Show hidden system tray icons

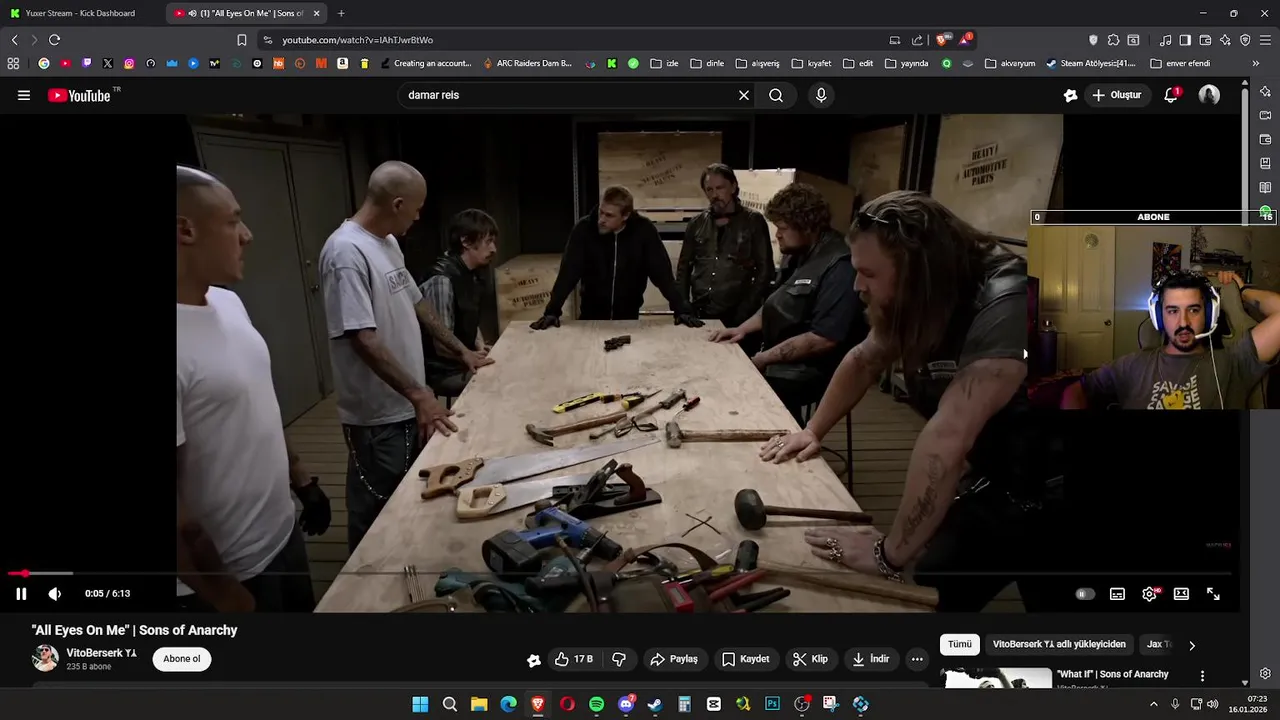pos(1154,704)
